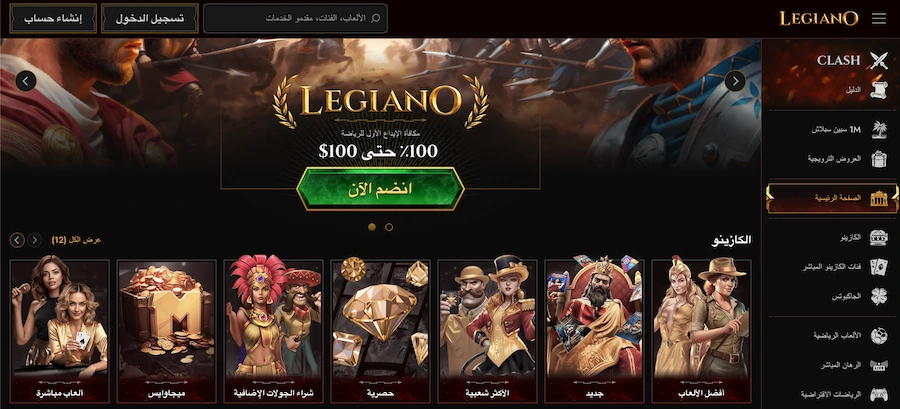Go to next banner with right arrow
The height and width of the screenshot is (409, 900).
pos(735,81)
